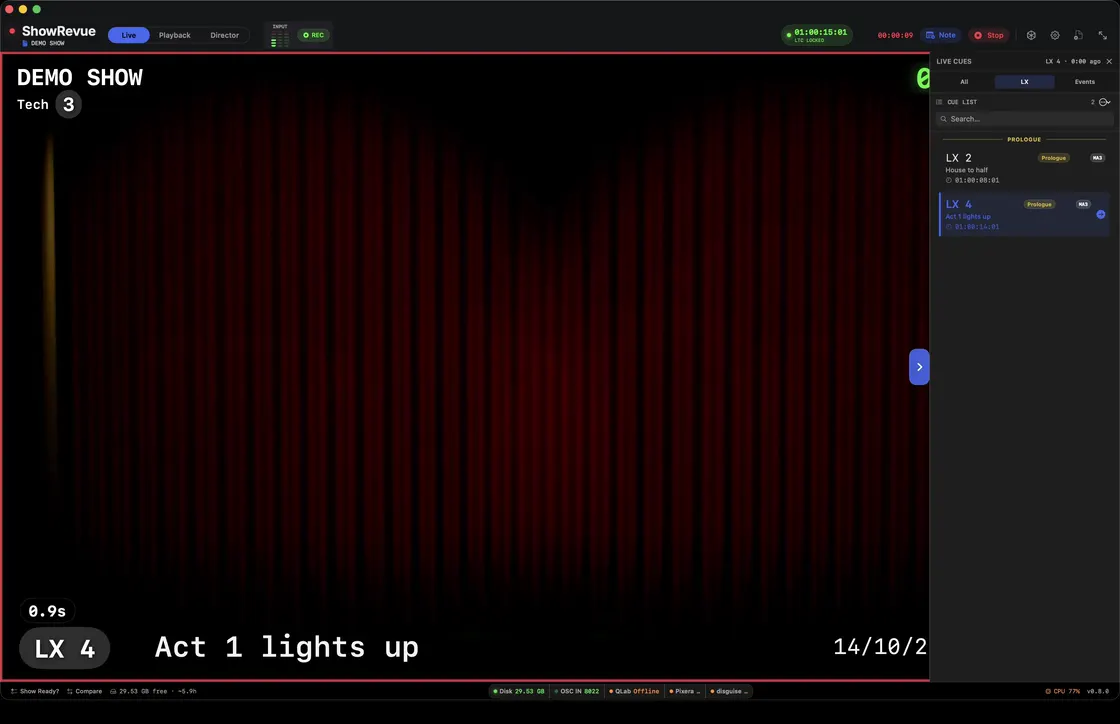Select the LX cues tab

coord(1024,81)
